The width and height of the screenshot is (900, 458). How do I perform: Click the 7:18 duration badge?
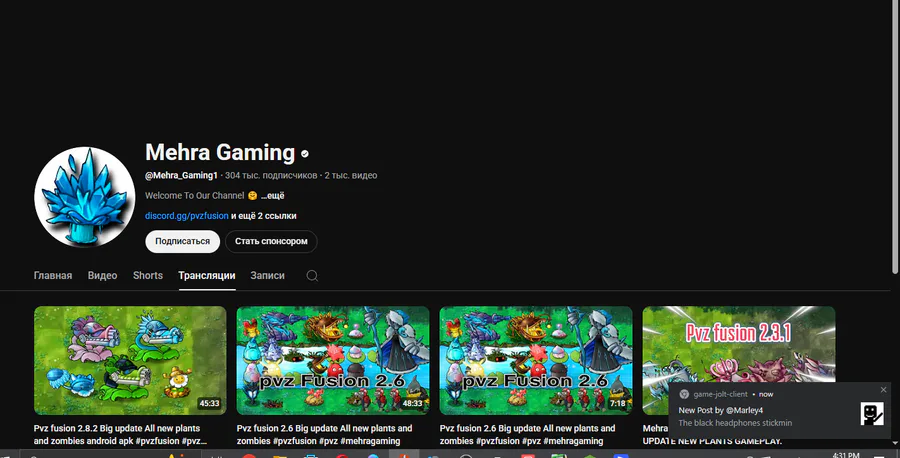click(x=618, y=403)
